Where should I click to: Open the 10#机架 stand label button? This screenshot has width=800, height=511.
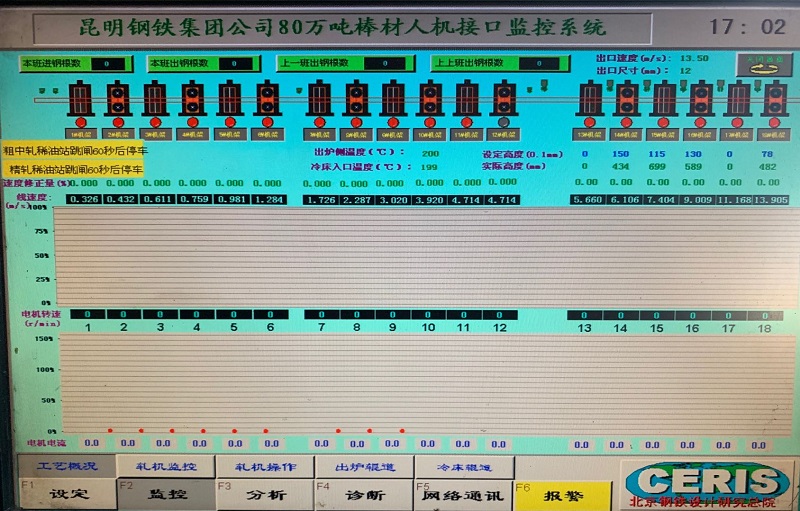(430, 135)
